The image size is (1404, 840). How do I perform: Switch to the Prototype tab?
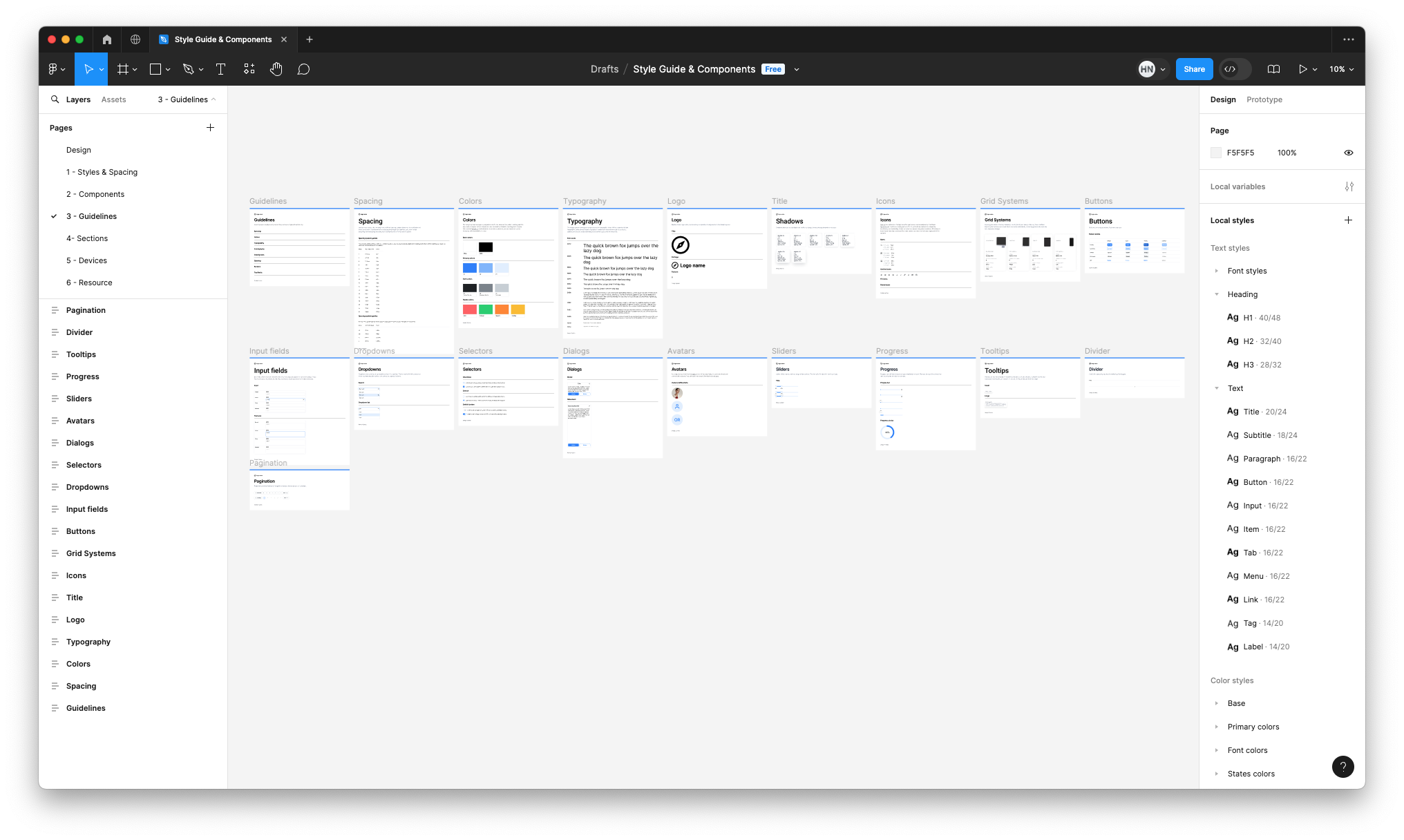(x=1264, y=99)
